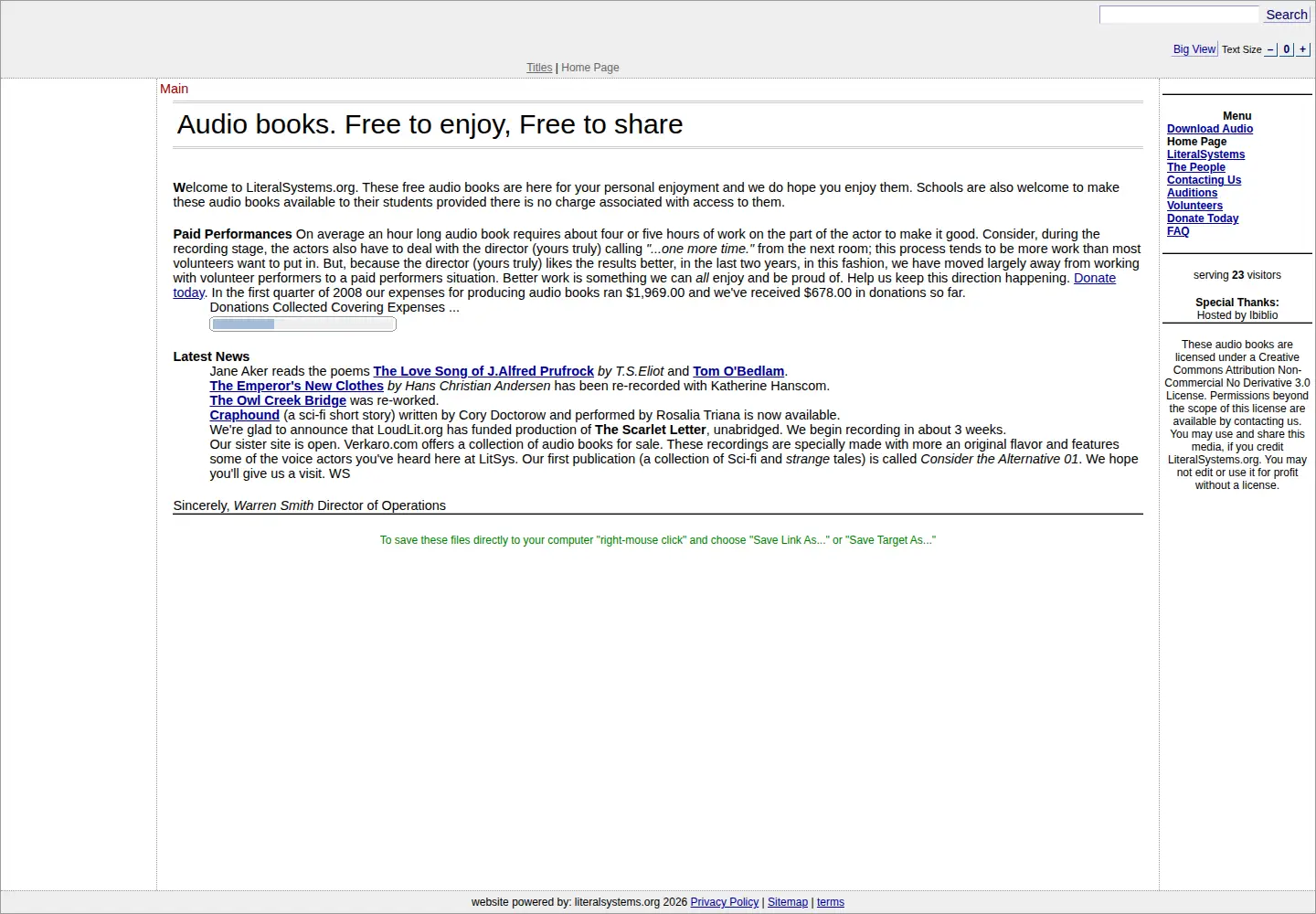Decrease text size with minus button
The image size is (1316, 914).
(1270, 49)
